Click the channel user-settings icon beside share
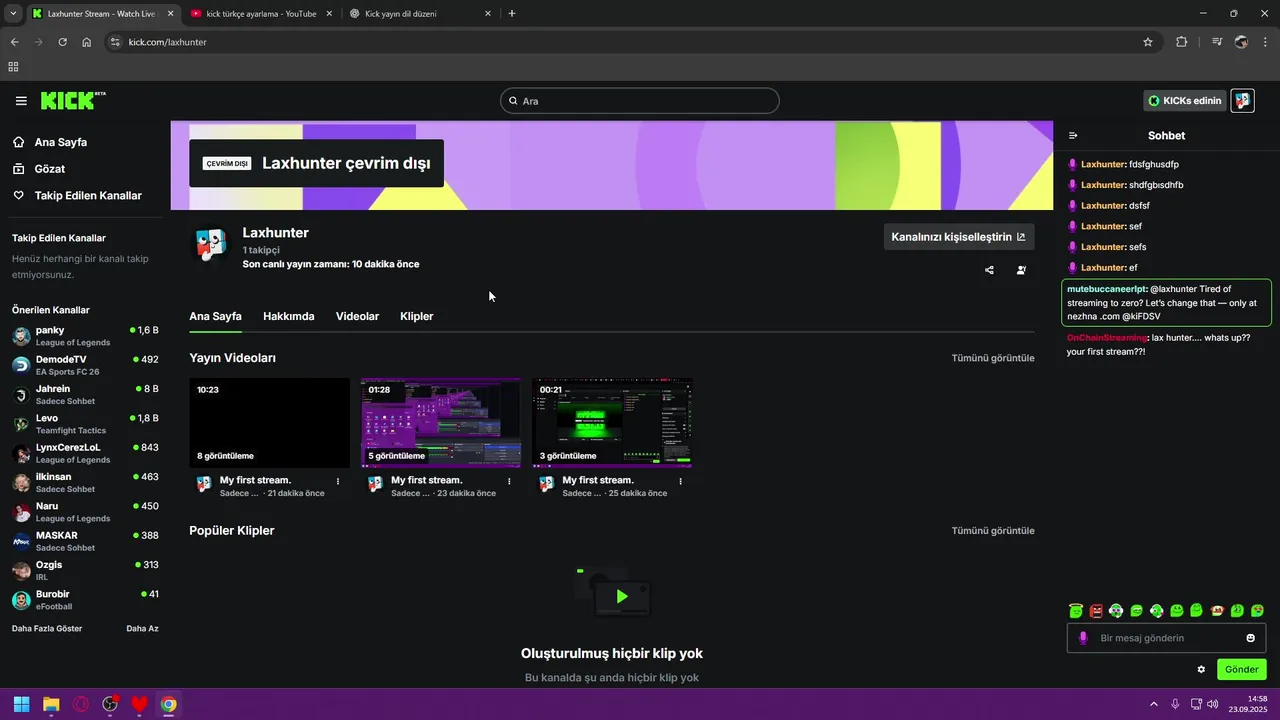Image resolution: width=1280 pixels, height=720 pixels. click(1021, 270)
